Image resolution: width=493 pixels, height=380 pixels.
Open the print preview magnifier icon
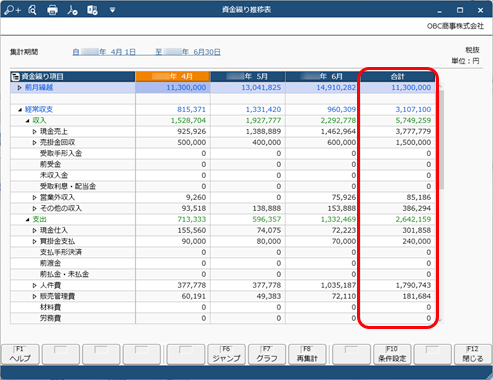click(x=32, y=10)
